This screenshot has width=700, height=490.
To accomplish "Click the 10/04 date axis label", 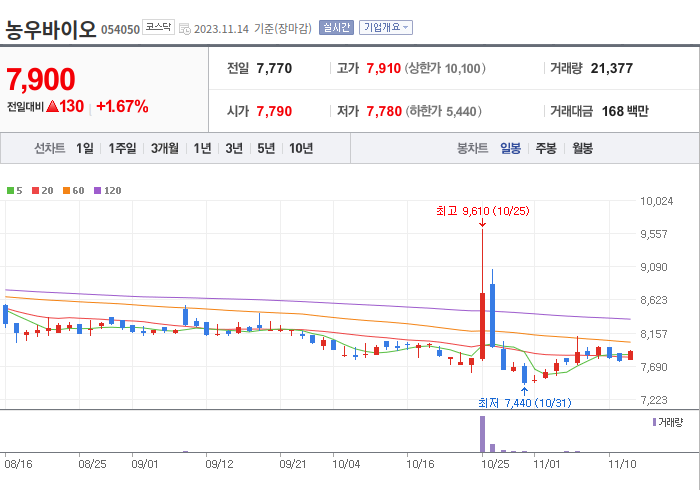I will (x=346, y=464).
